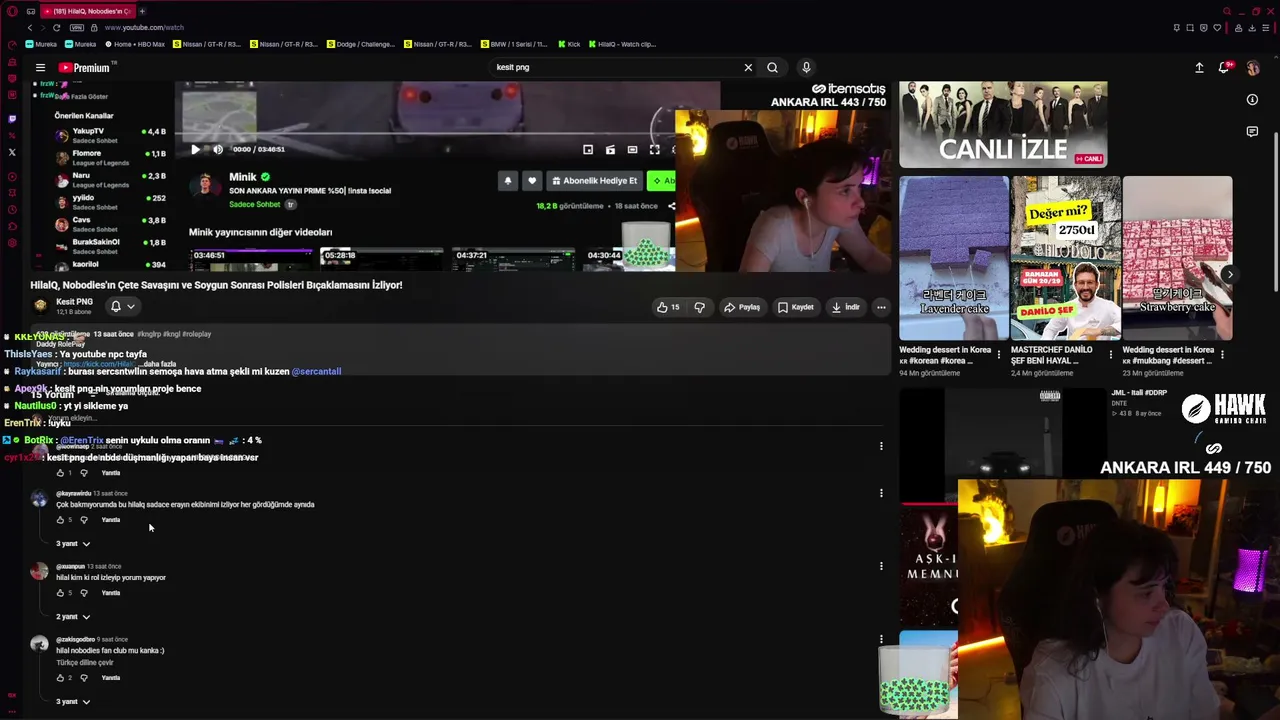1280x720 pixels.
Task: Open the 'BMW / 1 Serisi' bookmark
Action: click(x=514, y=44)
